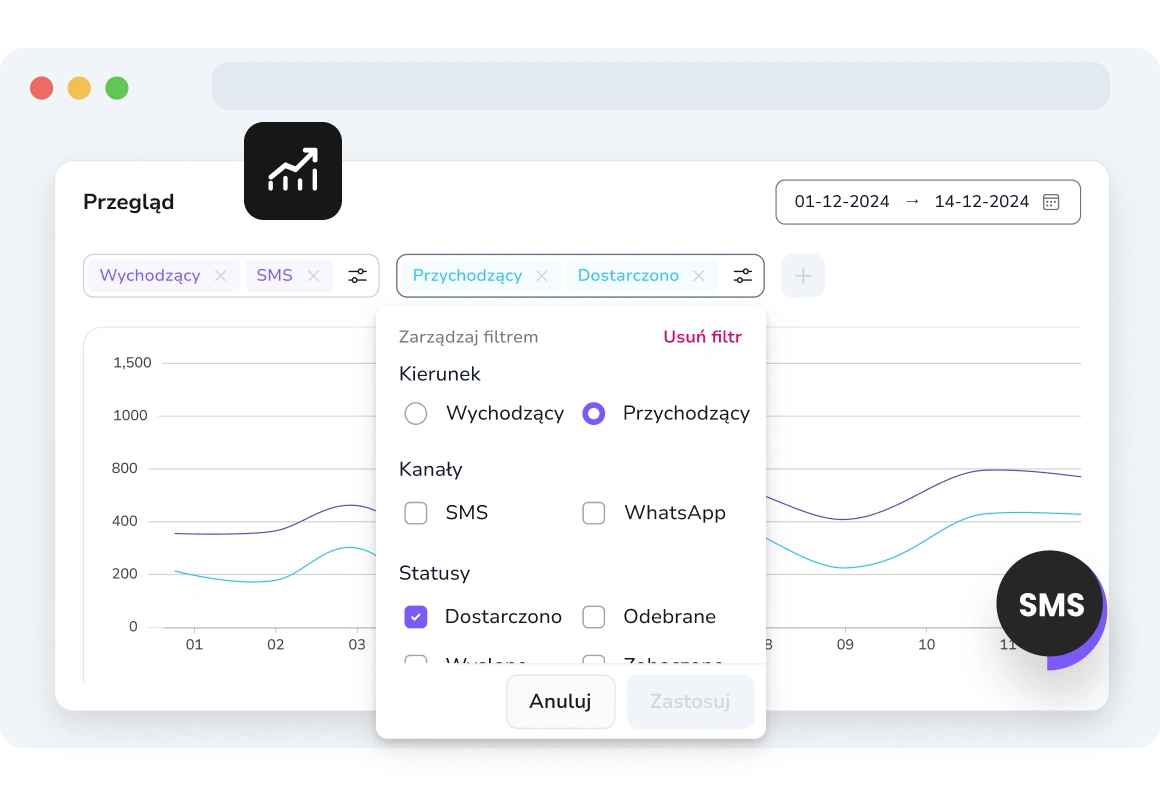Remove the Dostarczono filter tag
The width and height of the screenshot is (1160, 796).
[x=699, y=276]
